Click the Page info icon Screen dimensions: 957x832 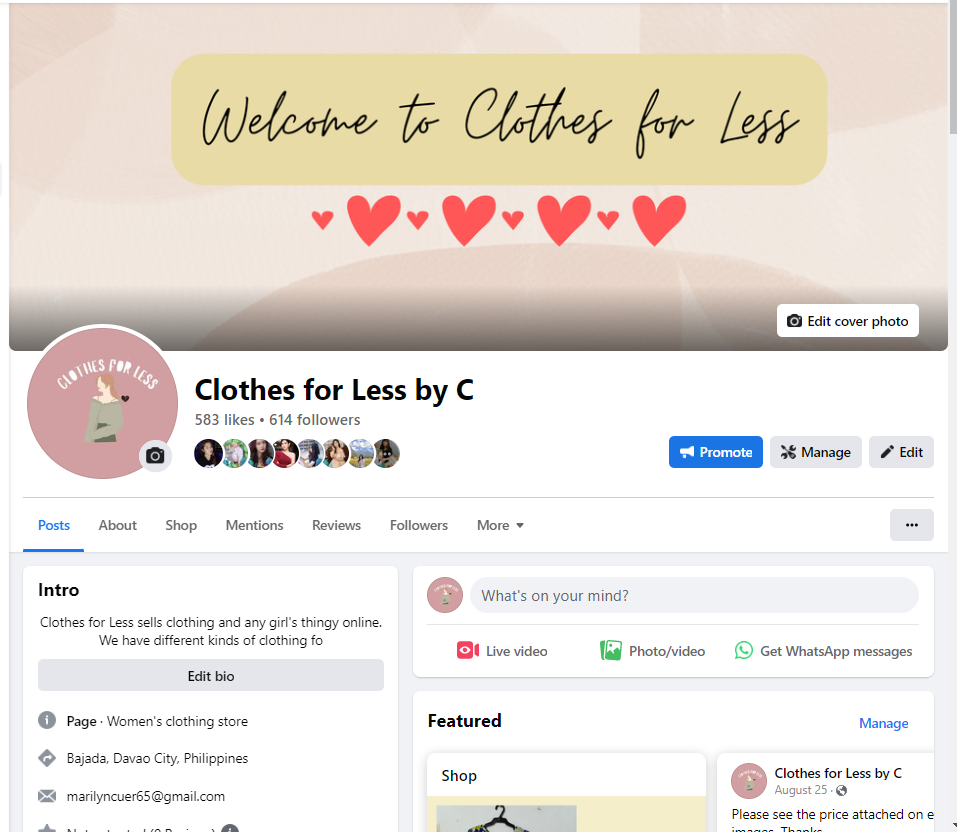coord(47,720)
